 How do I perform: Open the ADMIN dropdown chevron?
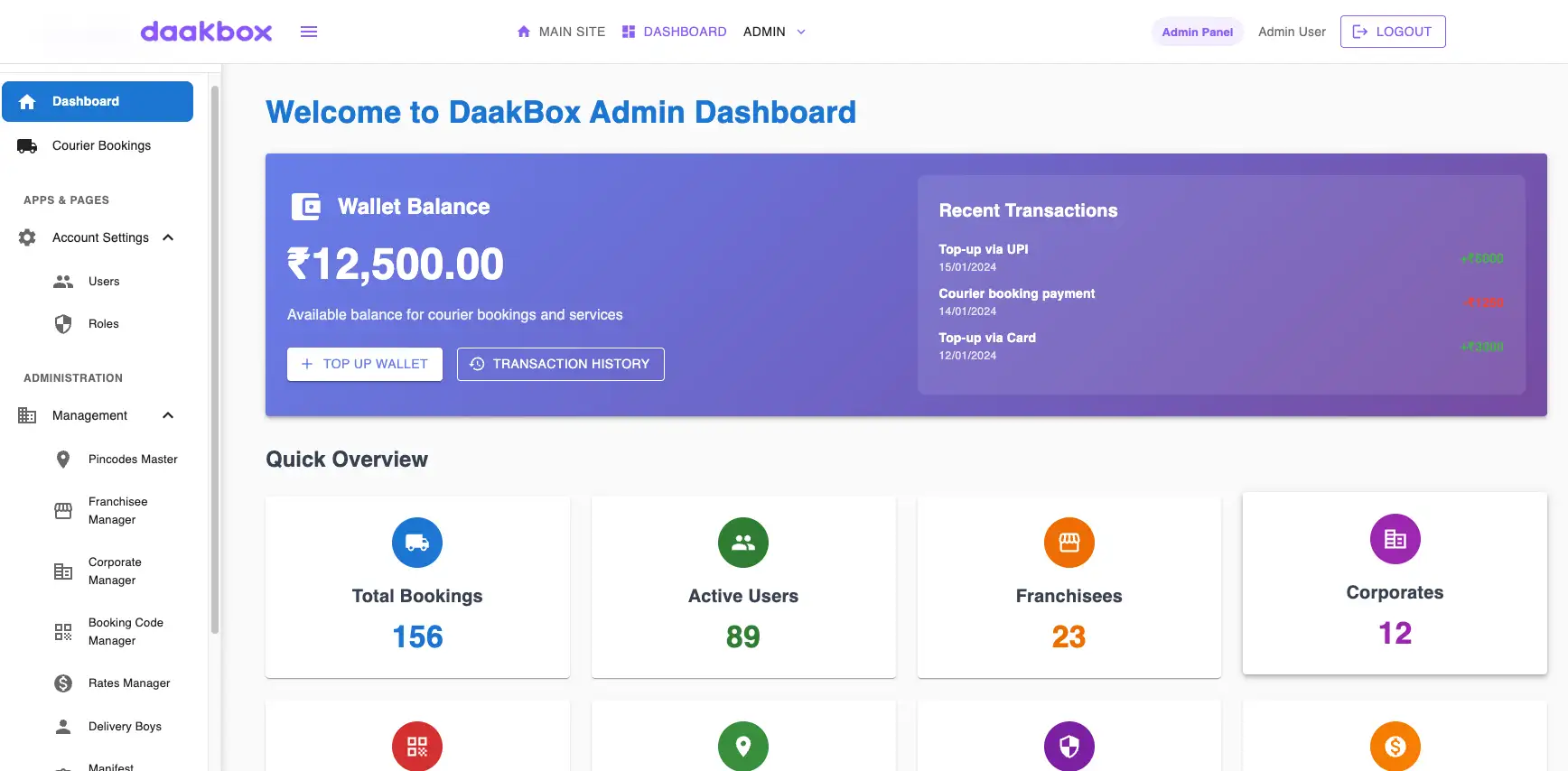pos(801,32)
